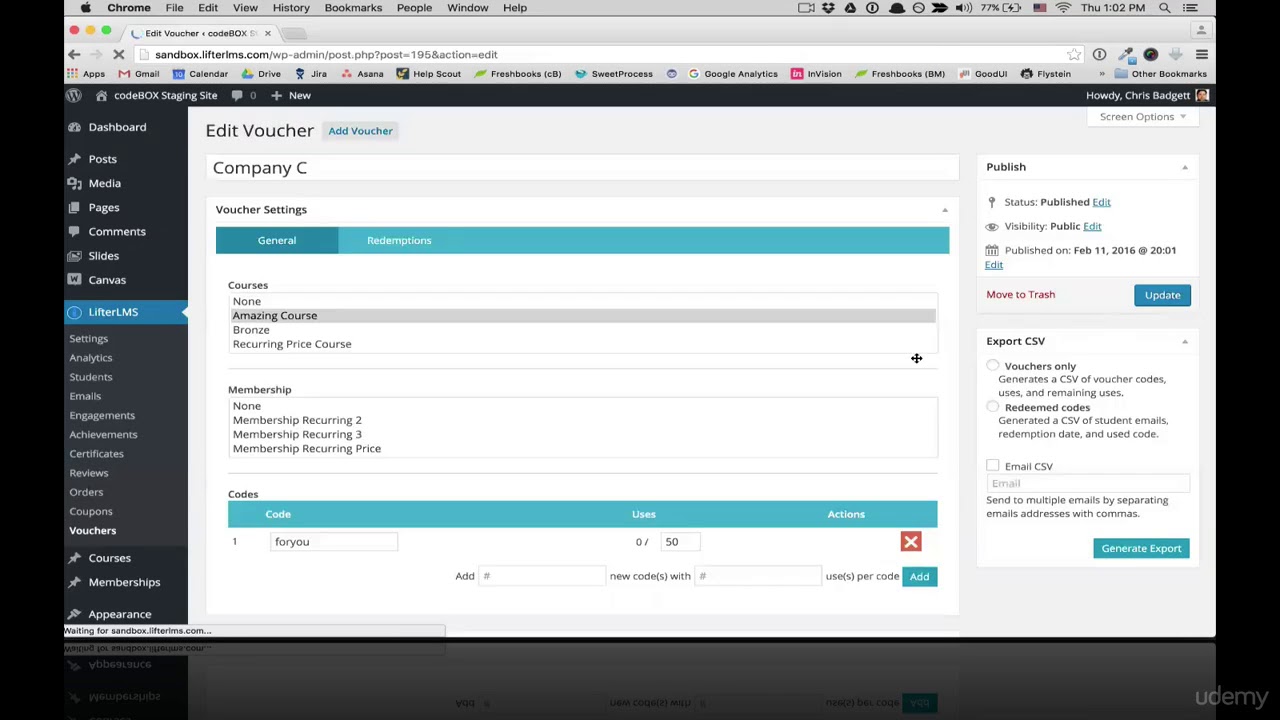Click the Update button

1162,295
